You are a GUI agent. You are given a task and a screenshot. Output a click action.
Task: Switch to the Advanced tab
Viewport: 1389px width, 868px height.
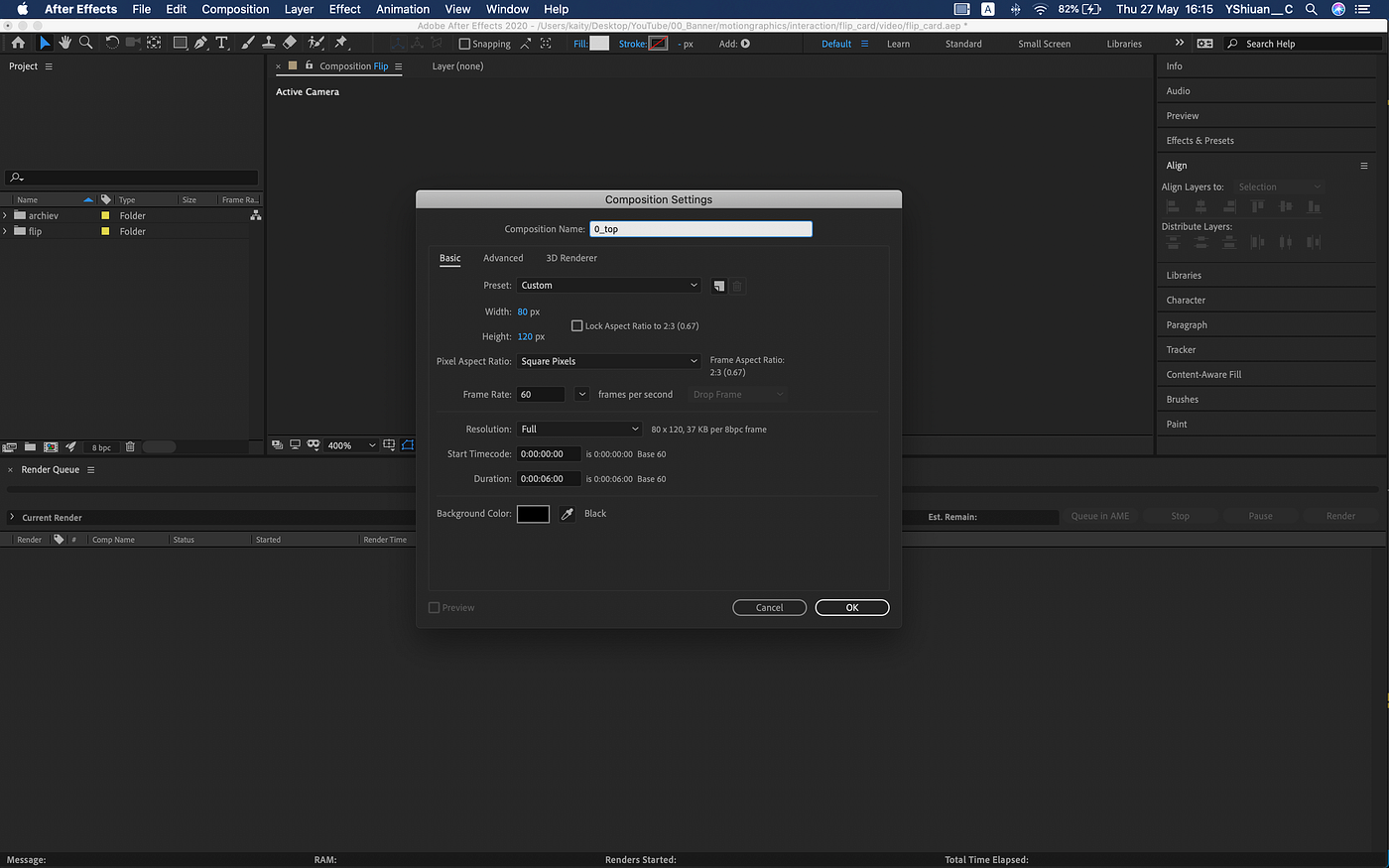click(503, 258)
